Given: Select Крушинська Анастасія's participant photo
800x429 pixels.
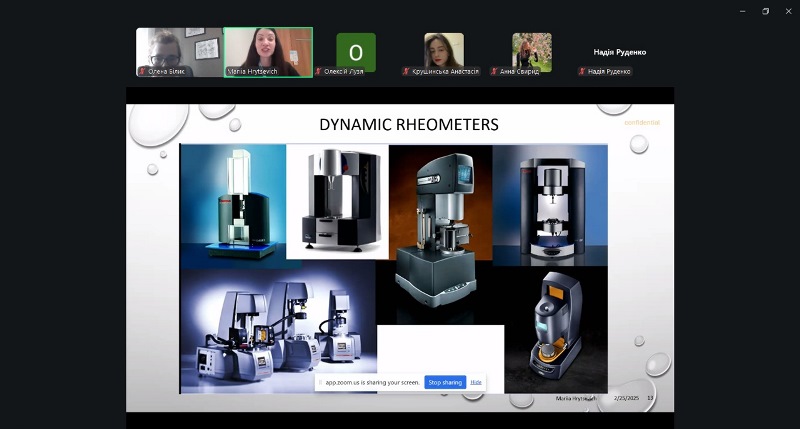Looking at the screenshot, I should coord(444,50).
